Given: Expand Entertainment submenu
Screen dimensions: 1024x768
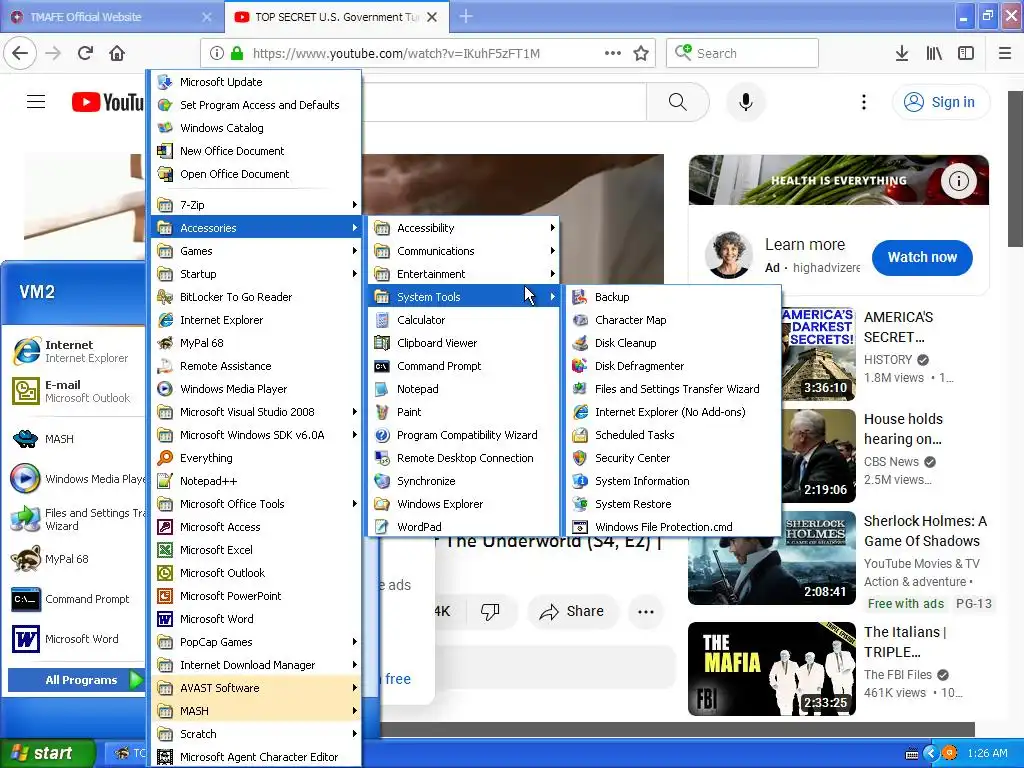Looking at the screenshot, I should (x=464, y=274).
